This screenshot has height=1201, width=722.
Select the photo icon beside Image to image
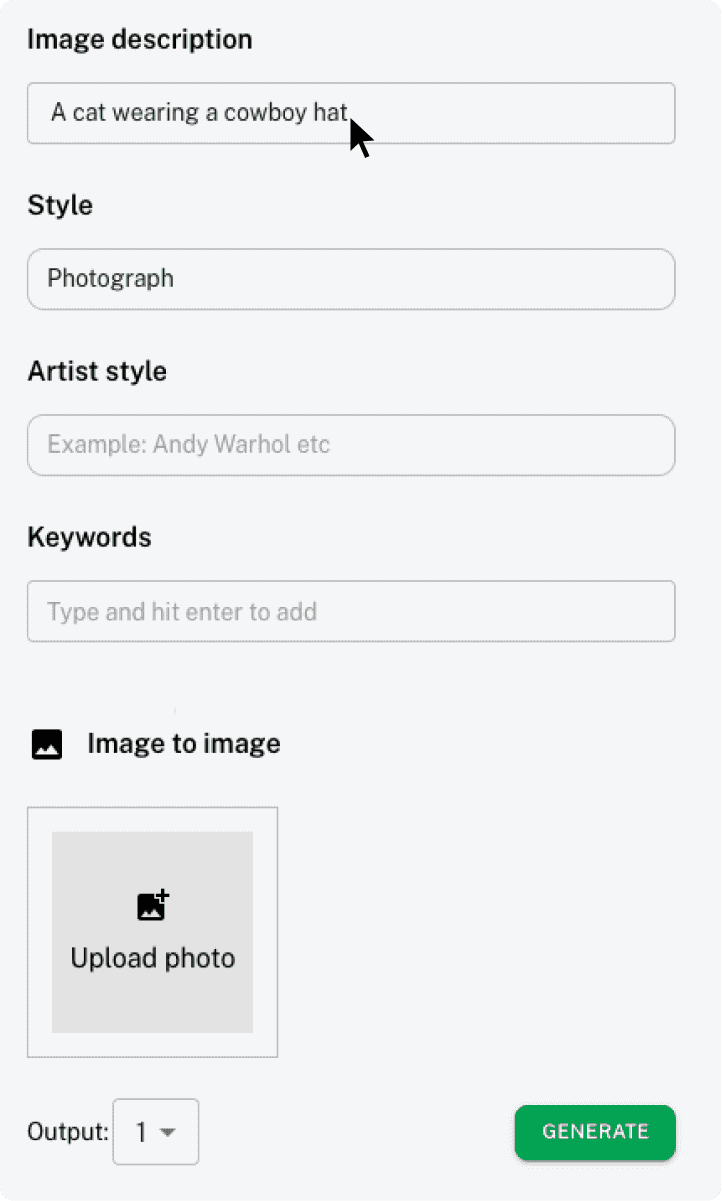(46, 744)
